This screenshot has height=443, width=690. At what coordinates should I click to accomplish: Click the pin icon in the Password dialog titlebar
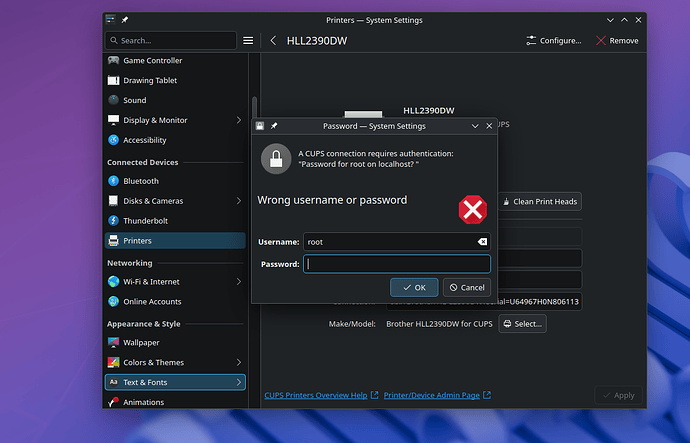[274, 126]
